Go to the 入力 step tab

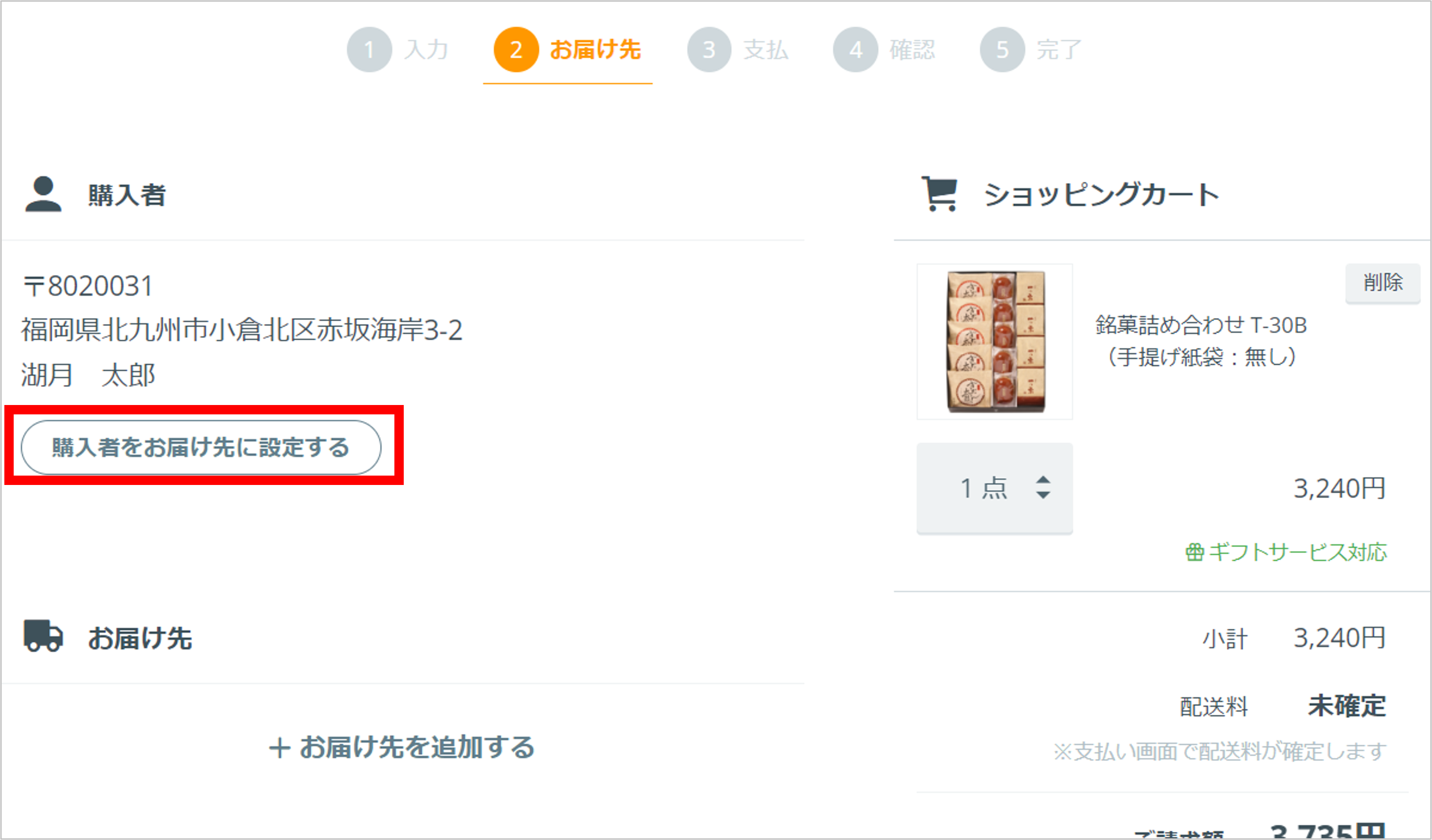(398, 50)
